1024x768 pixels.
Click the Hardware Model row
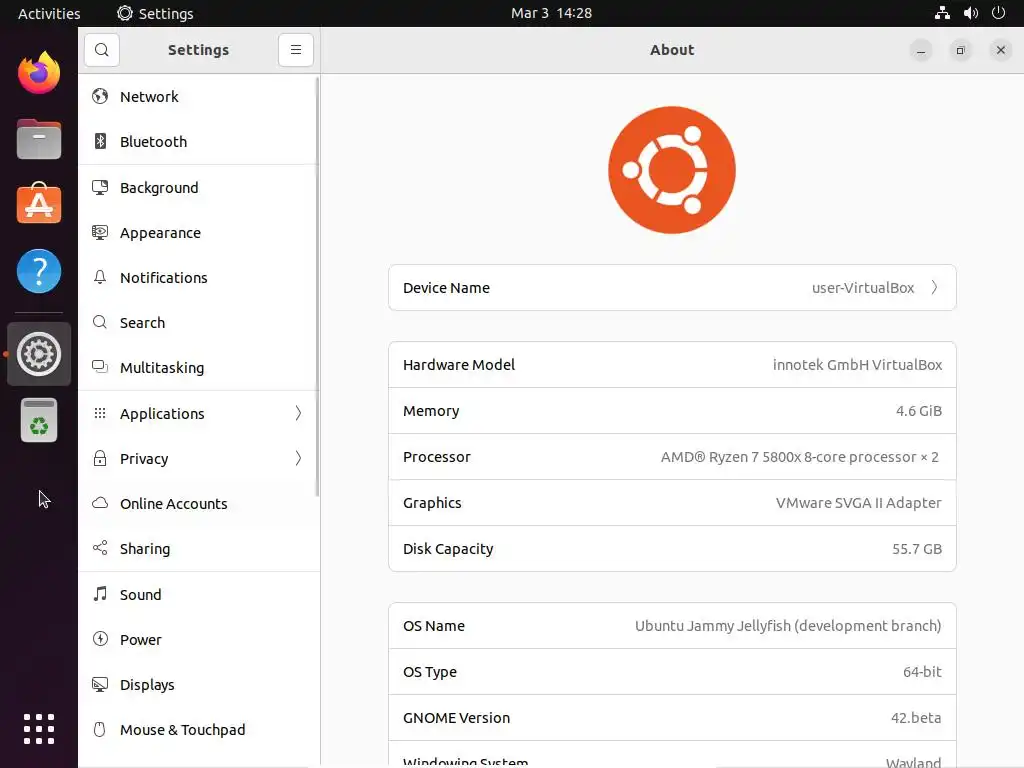(x=672, y=364)
